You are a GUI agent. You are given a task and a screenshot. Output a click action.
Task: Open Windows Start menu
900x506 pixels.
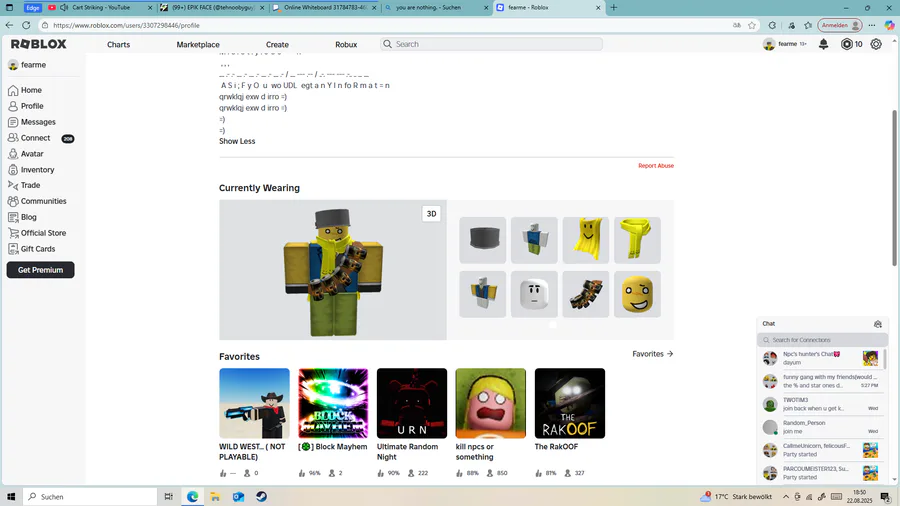point(11,497)
